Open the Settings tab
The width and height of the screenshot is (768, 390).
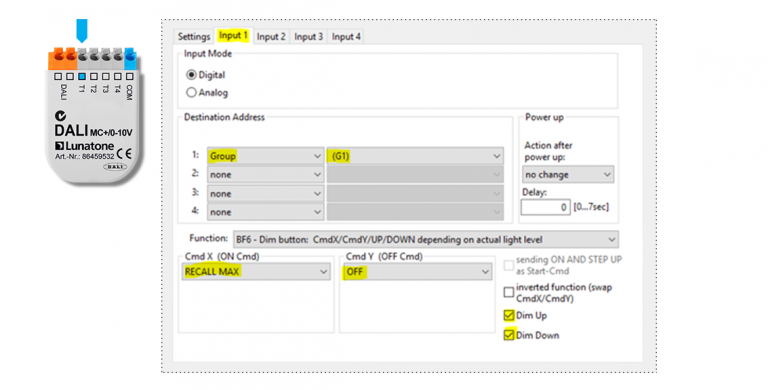click(x=194, y=37)
